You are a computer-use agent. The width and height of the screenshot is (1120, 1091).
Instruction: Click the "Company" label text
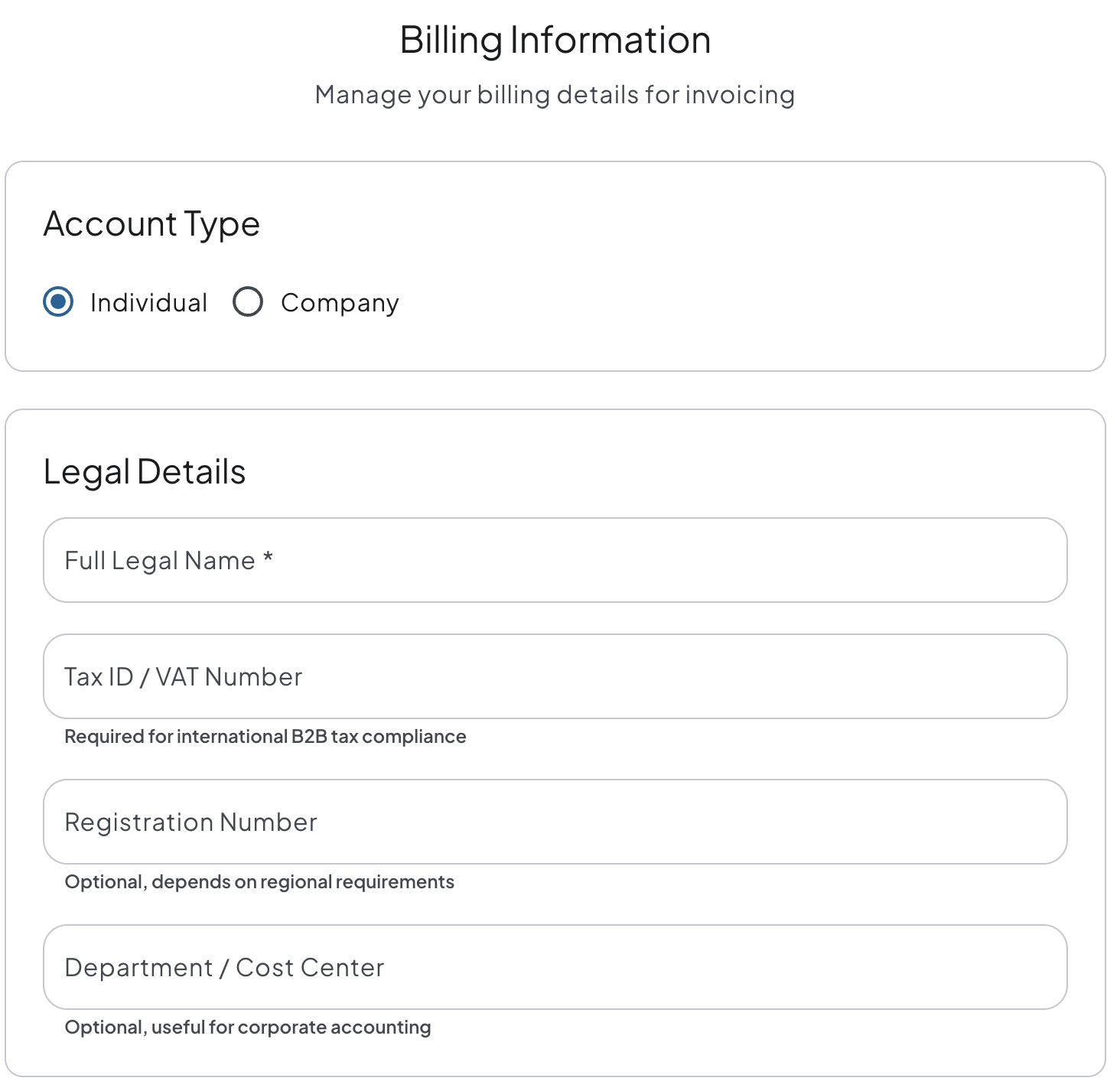click(x=340, y=303)
